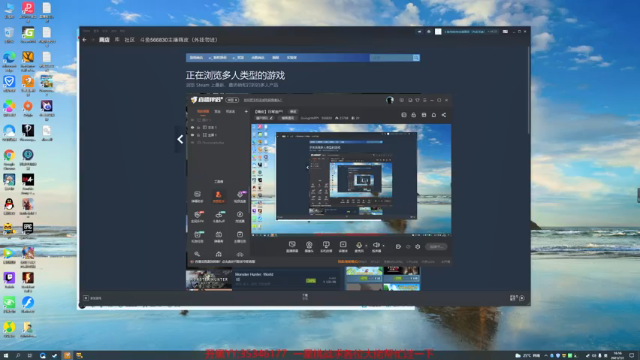The image size is (640, 360).
Task: Click middle tool icon in toolbox third row
Action: coord(218,236)
